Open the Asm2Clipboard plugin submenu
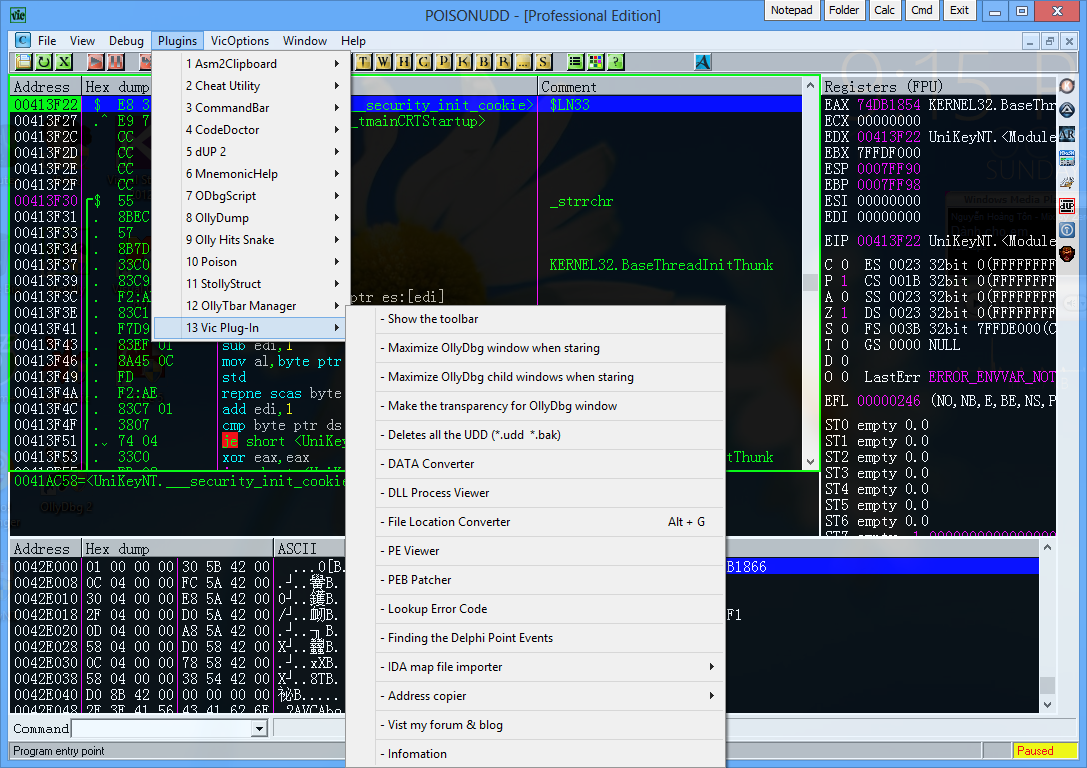 [251, 64]
